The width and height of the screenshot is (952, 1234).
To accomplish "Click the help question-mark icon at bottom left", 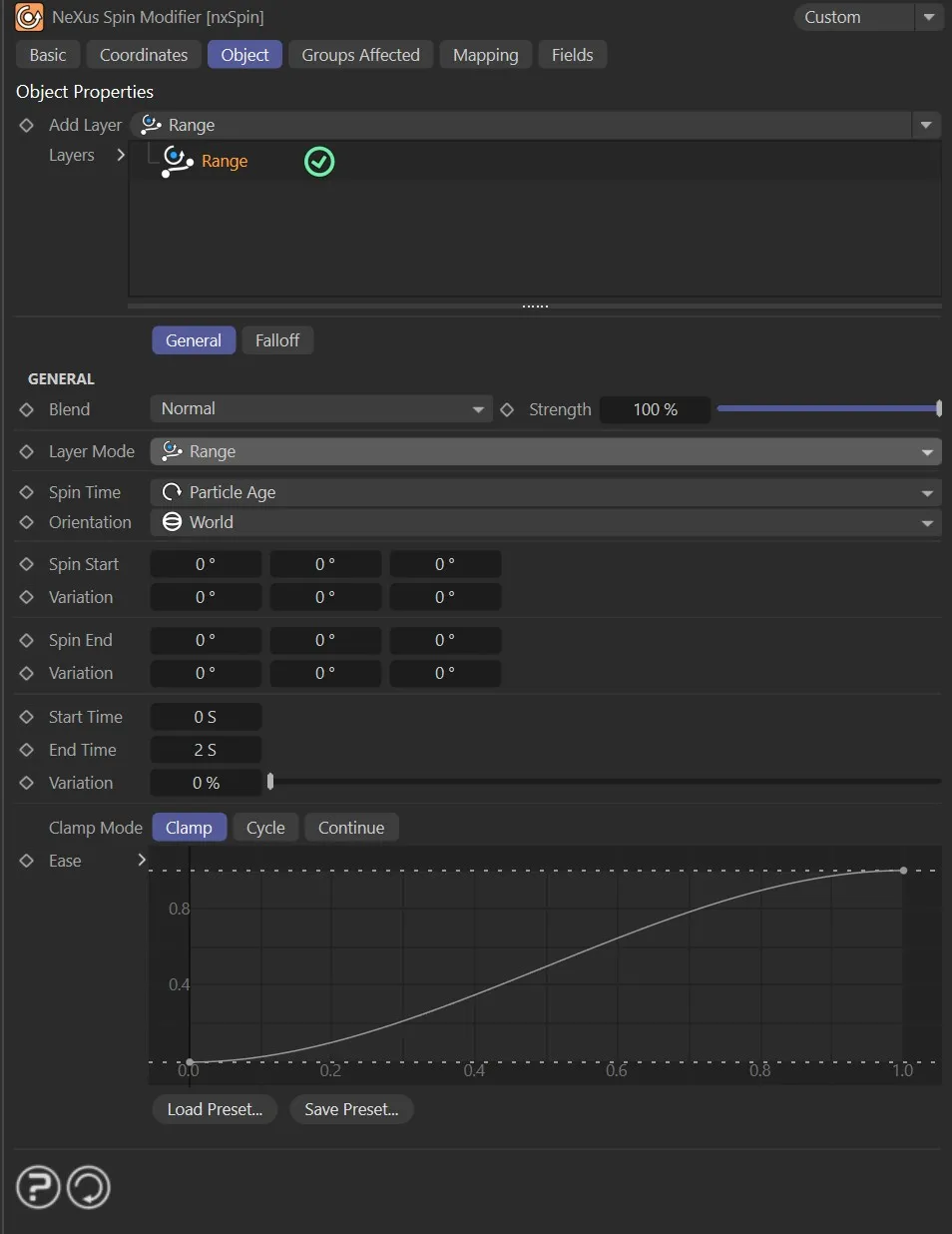I will coord(38,1187).
